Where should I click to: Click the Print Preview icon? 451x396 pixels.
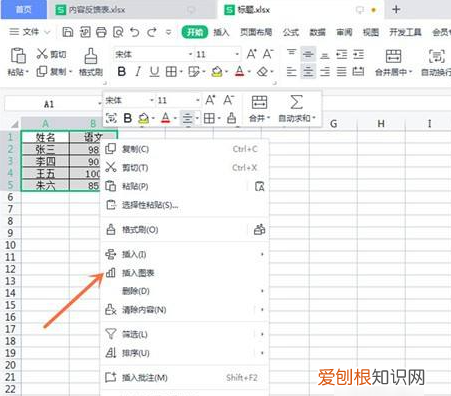(118, 32)
